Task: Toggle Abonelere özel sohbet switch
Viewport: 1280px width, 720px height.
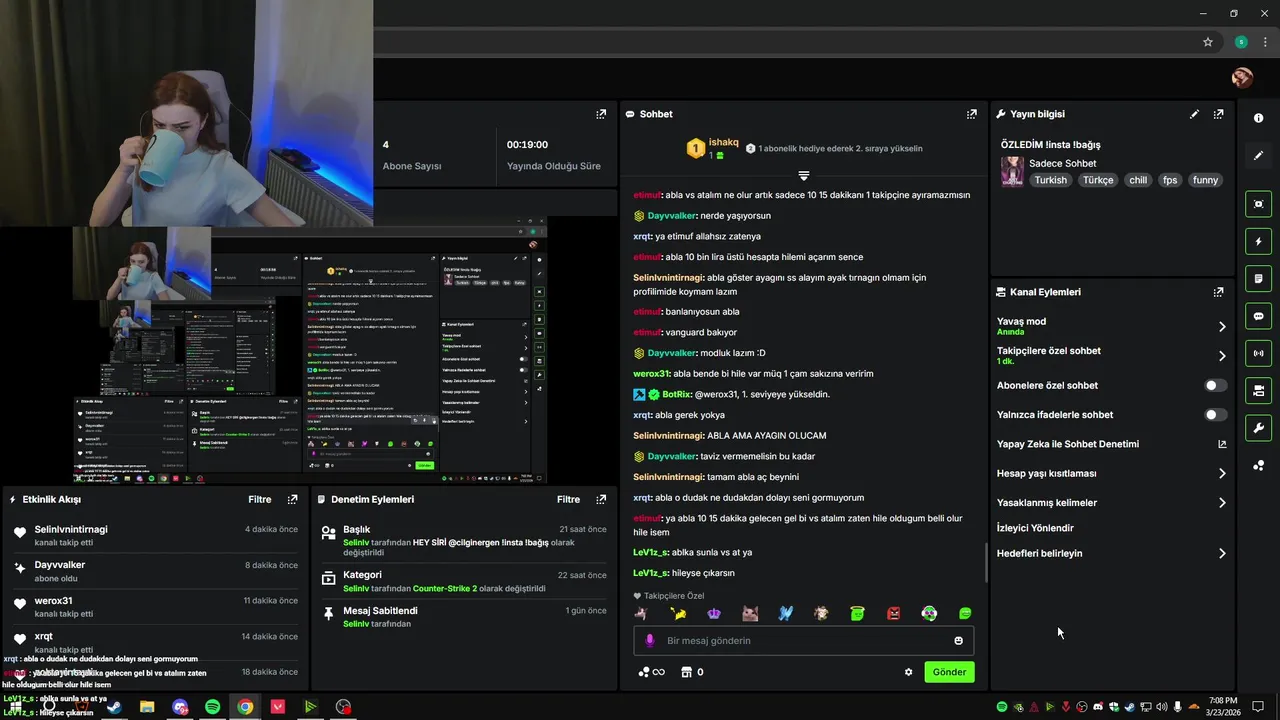Action: point(1215,385)
